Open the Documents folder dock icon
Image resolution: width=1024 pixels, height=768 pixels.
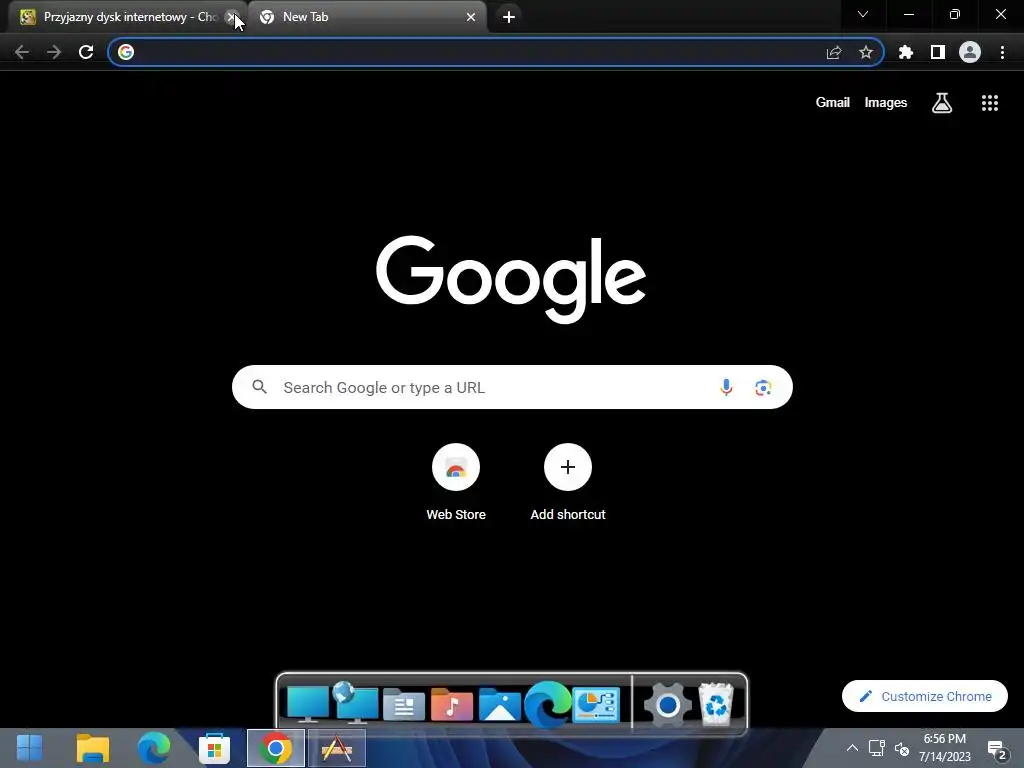[x=404, y=705]
